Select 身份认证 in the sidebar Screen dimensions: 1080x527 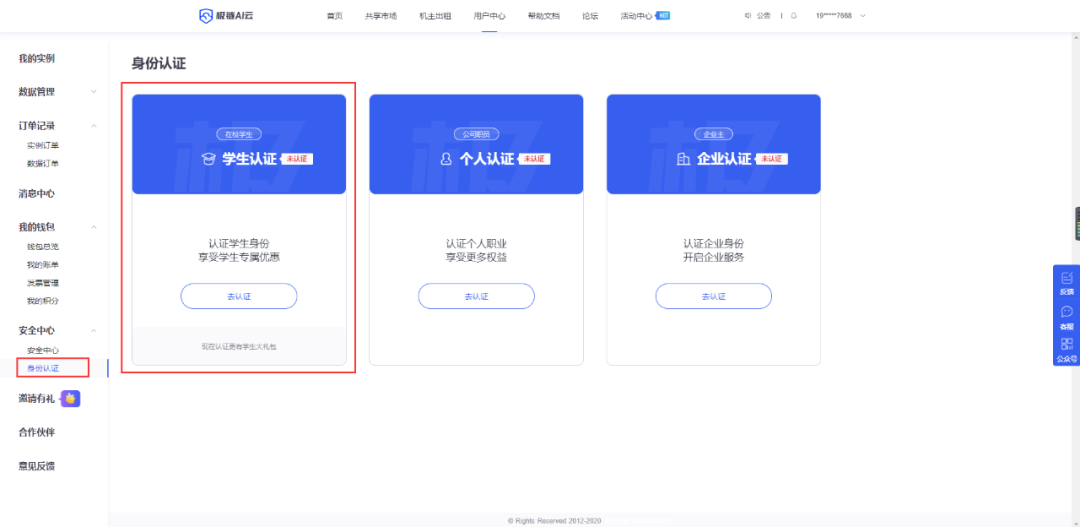[43, 368]
